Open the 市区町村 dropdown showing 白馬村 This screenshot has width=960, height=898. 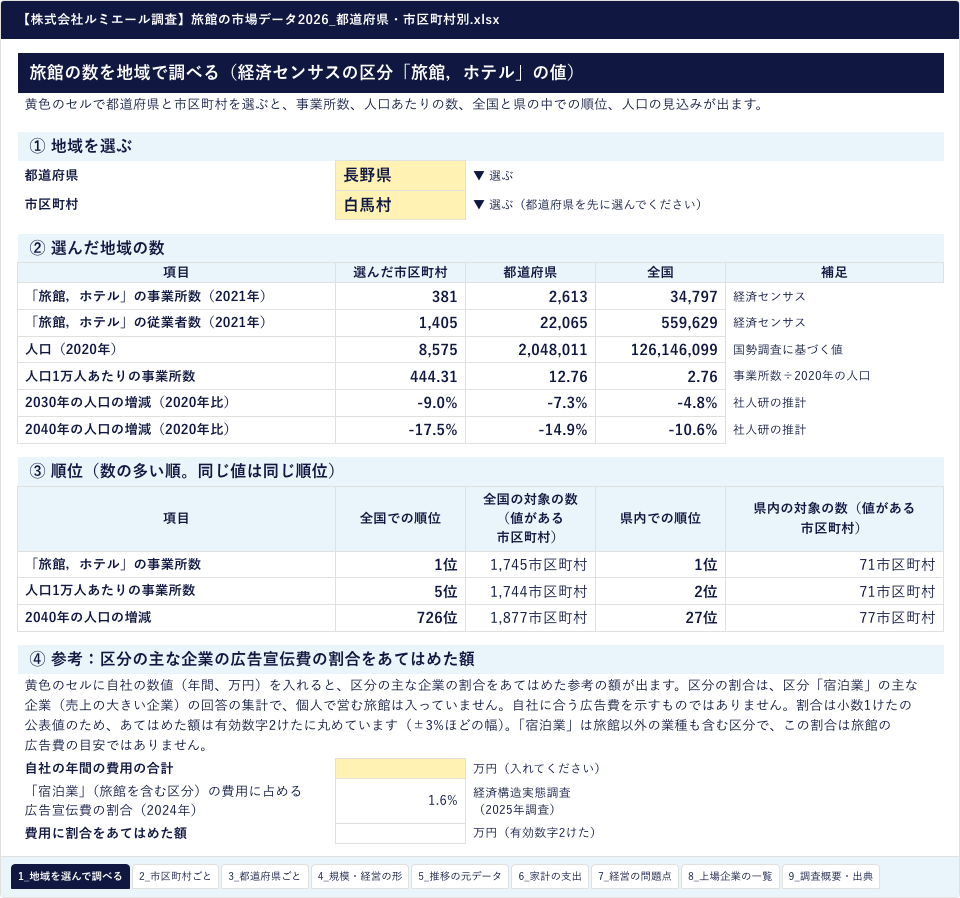(400, 205)
